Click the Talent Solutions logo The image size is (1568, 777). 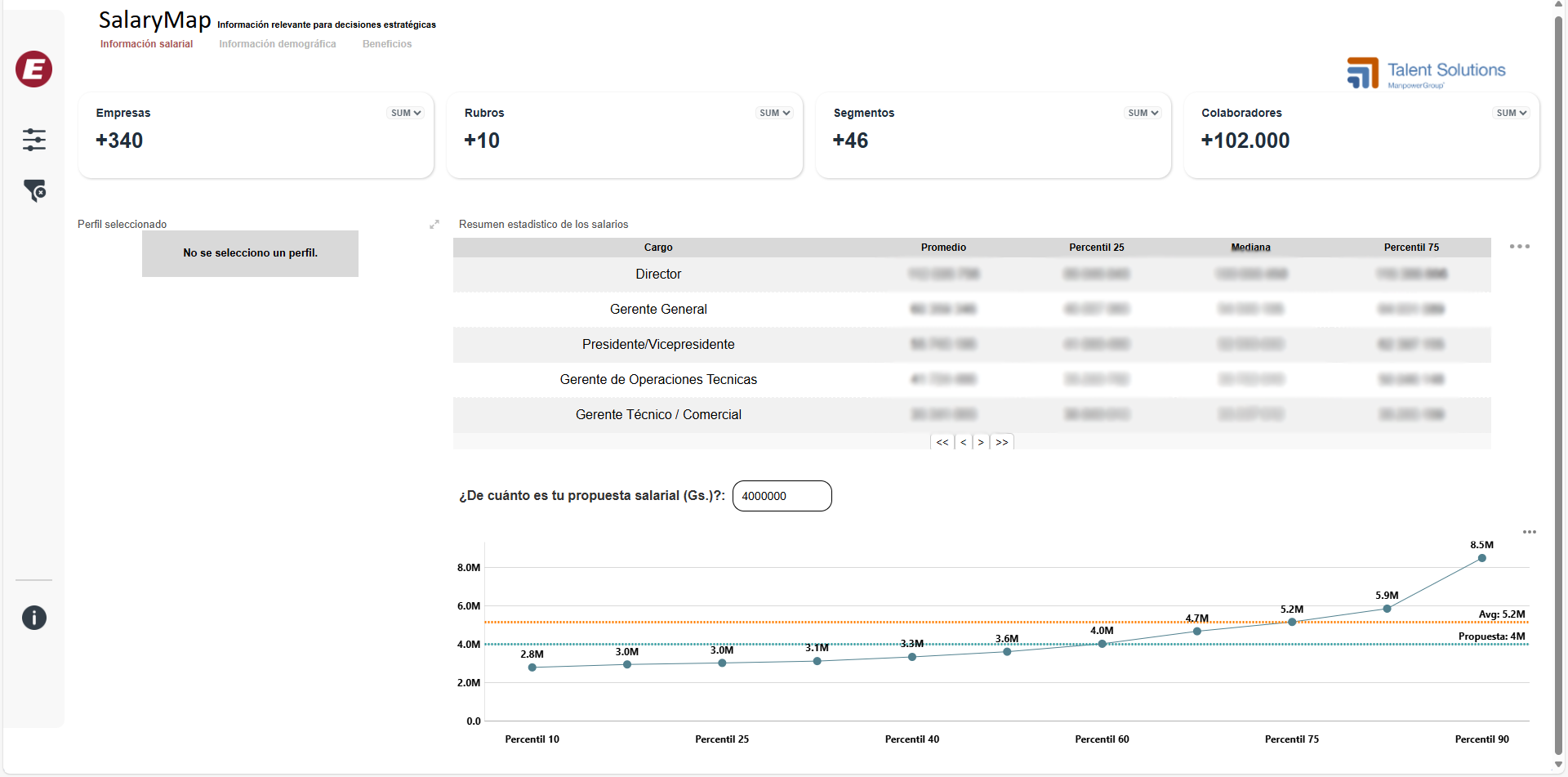coord(1426,73)
